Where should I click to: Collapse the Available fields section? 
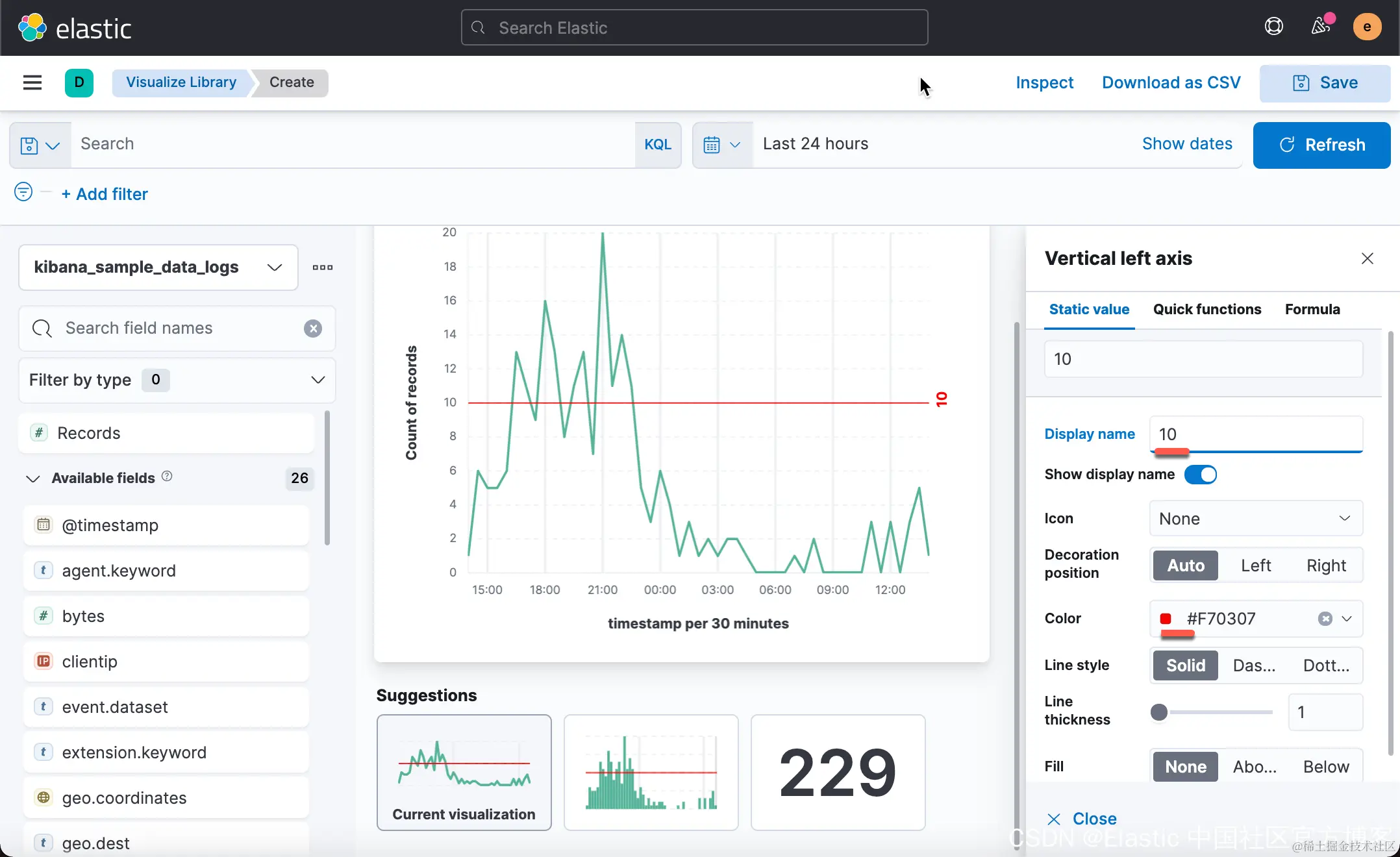[x=33, y=478]
